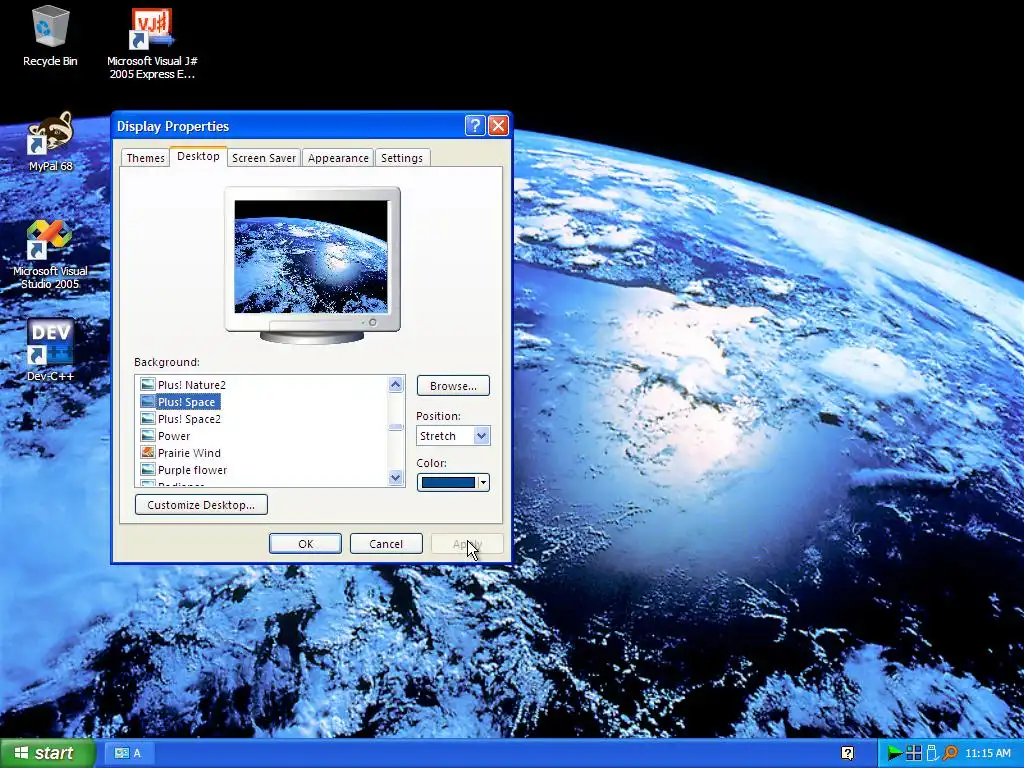Click the Browse... button
The image size is (1024, 768).
click(453, 386)
